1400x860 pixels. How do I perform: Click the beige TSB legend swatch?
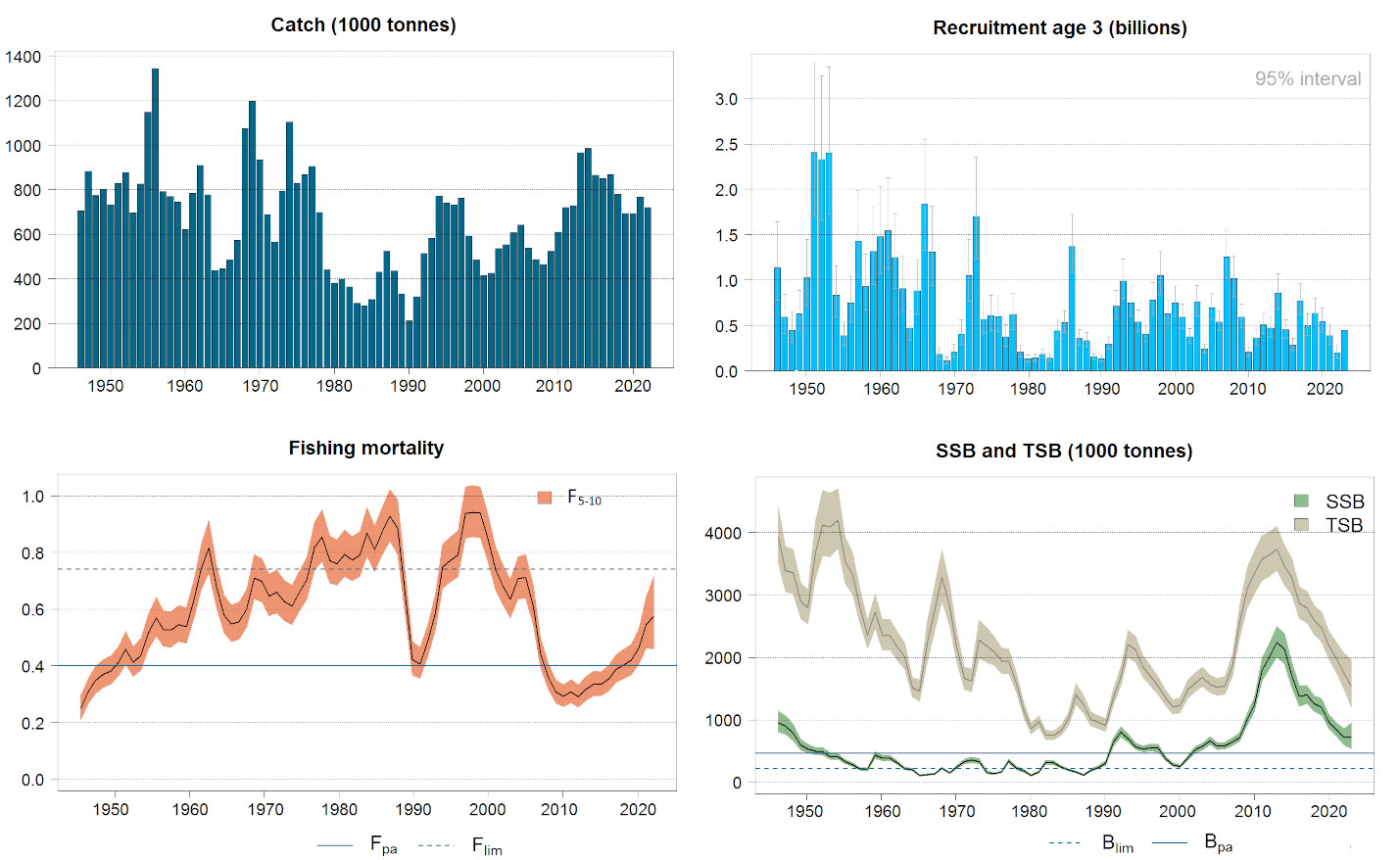pyautogui.click(x=1301, y=525)
